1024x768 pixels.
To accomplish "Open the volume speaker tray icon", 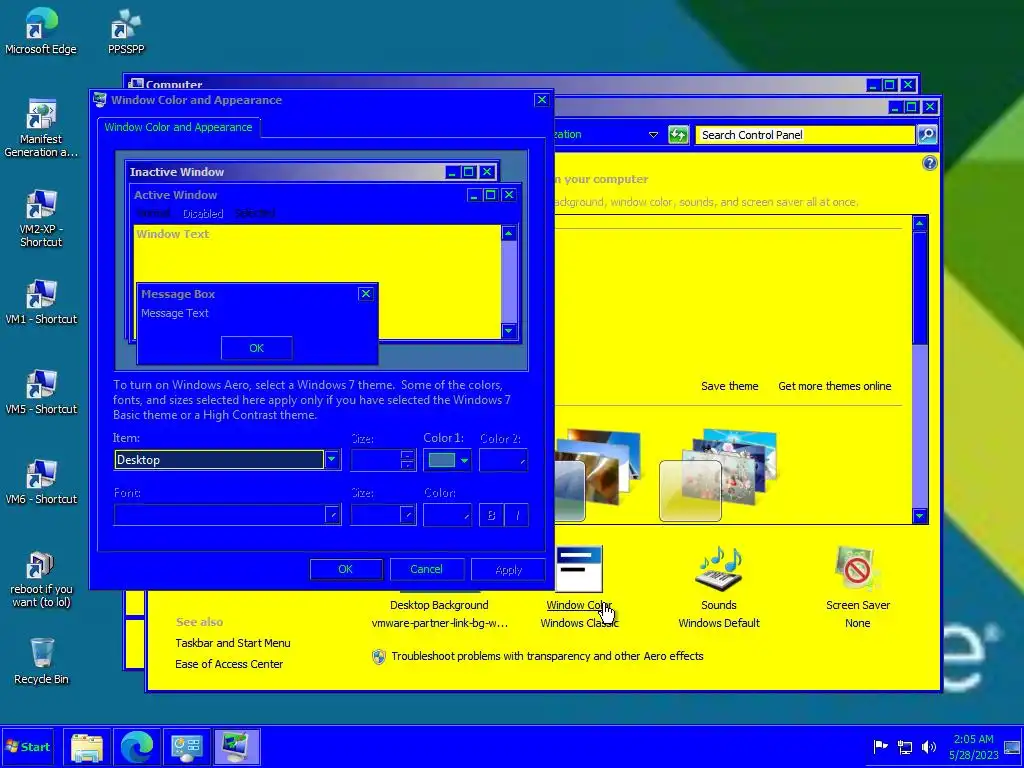I will click(x=928, y=746).
